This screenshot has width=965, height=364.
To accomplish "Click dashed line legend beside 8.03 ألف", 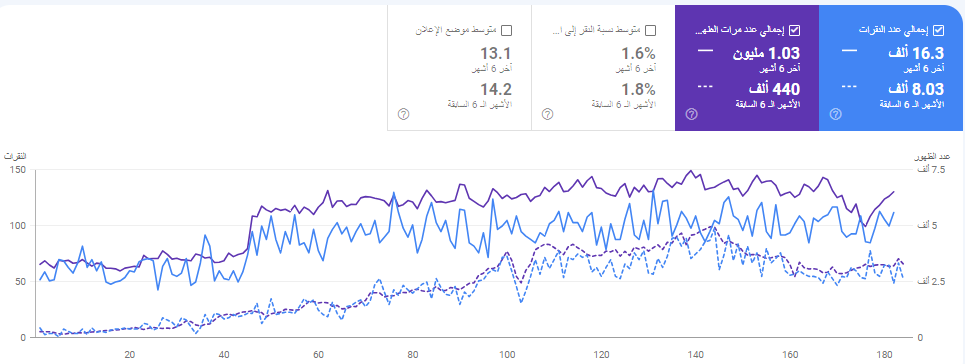I will click(x=849, y=87).
